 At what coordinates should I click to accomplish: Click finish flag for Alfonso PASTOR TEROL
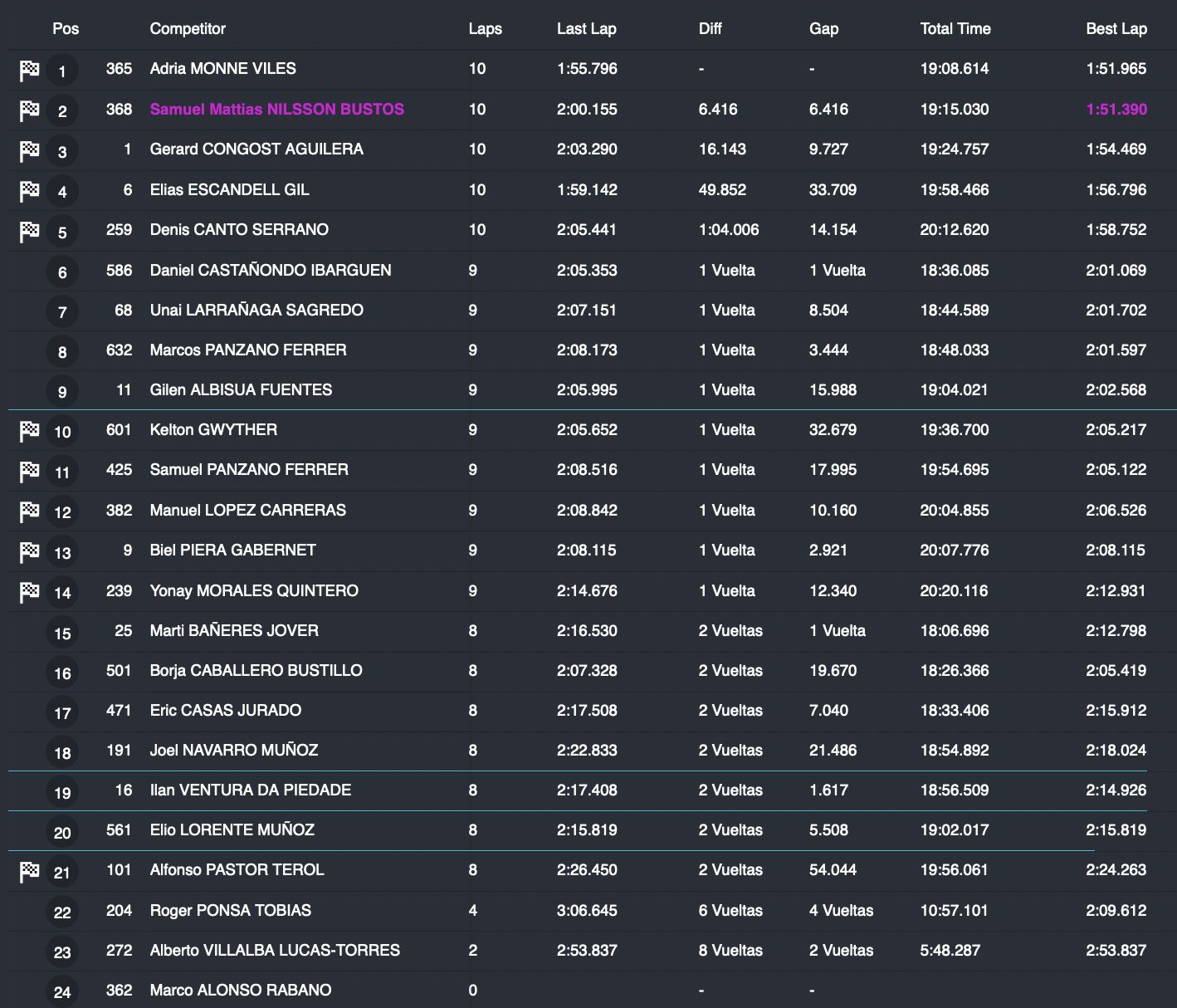30,871
